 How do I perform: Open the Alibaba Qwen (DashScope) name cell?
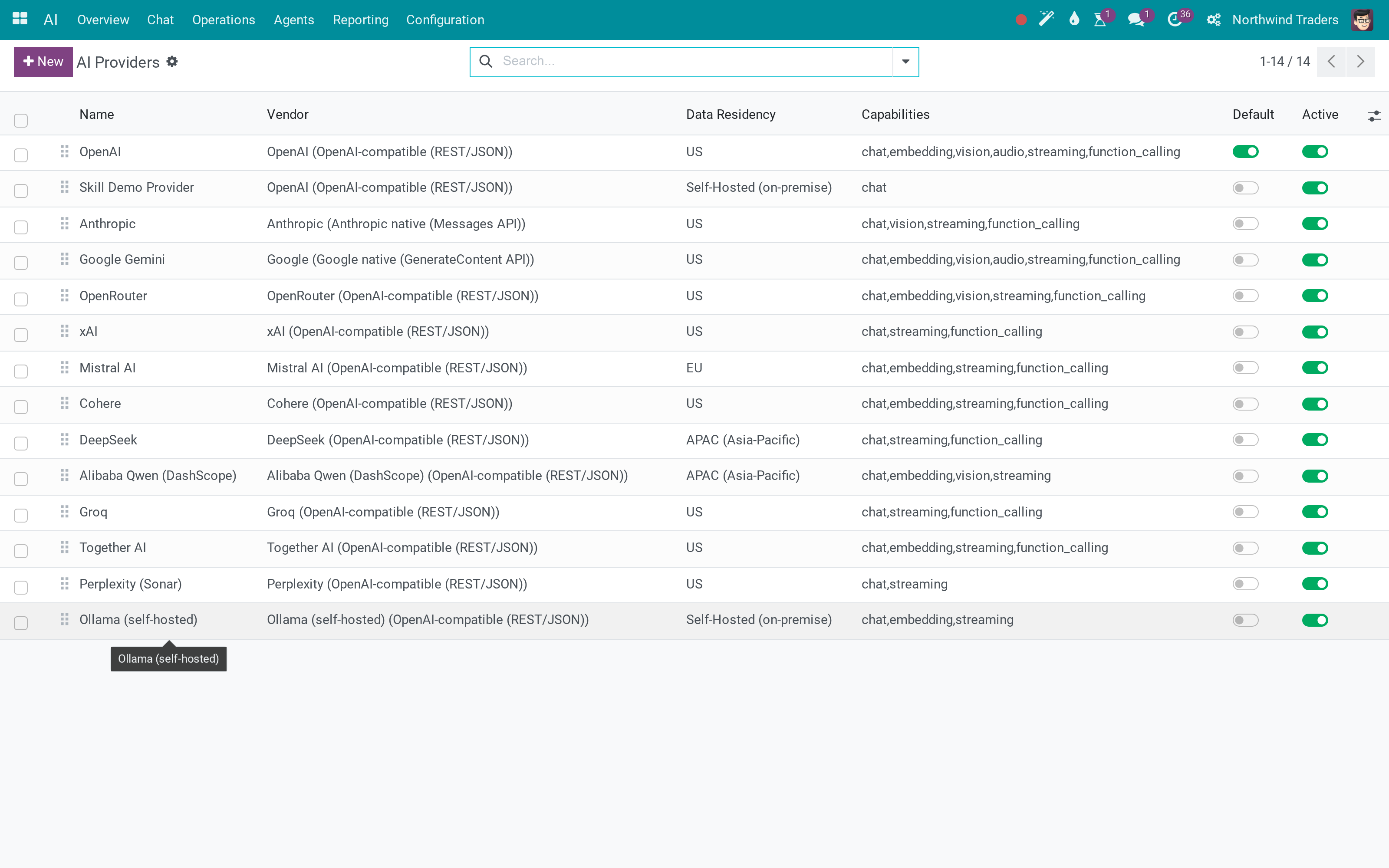[158, 475]
